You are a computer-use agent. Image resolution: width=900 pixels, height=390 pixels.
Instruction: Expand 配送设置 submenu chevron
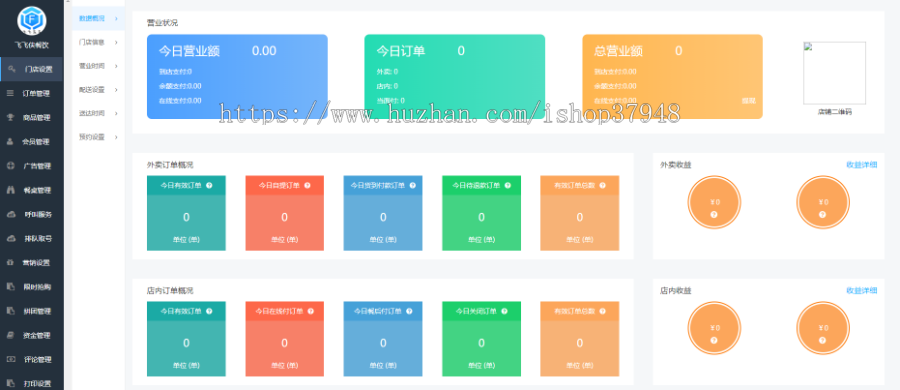coord(116,90)
